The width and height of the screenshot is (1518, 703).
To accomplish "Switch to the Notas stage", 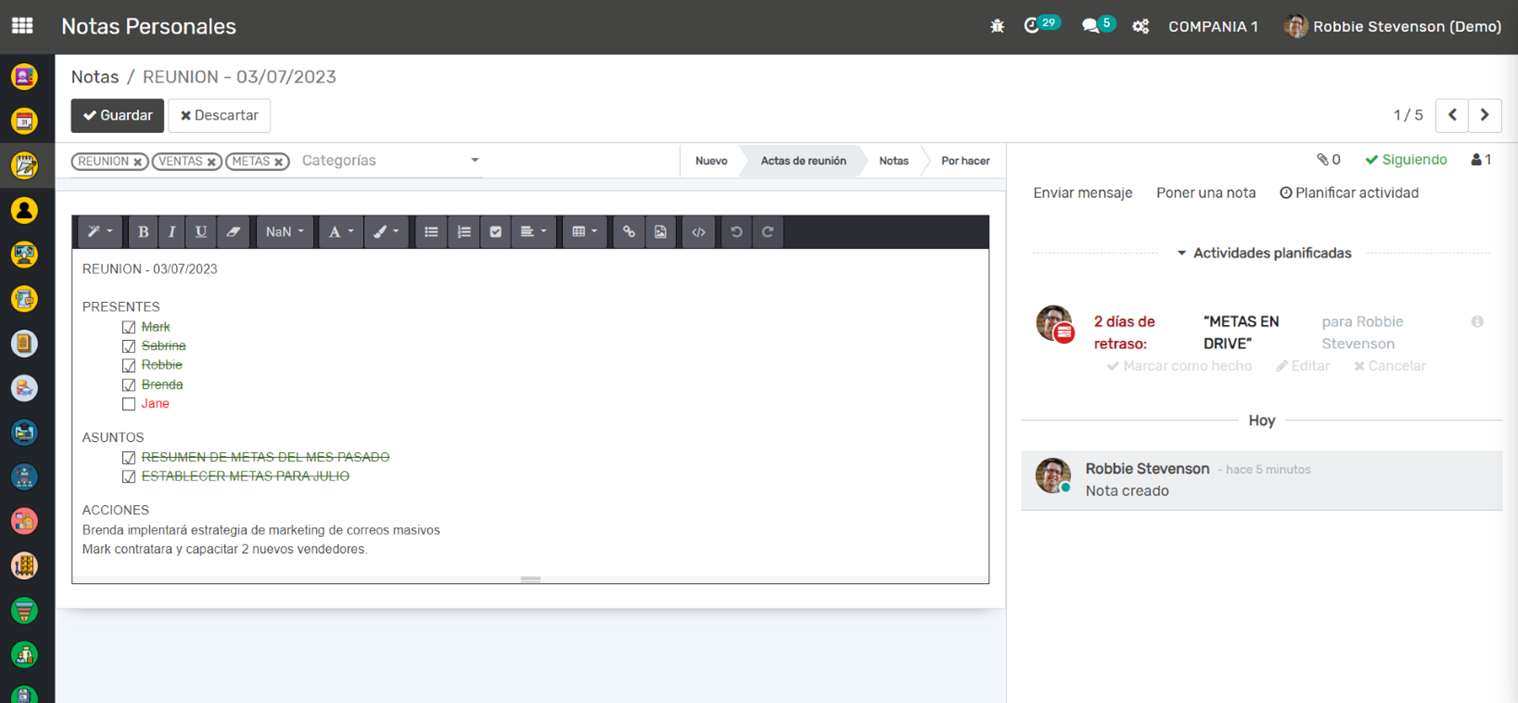I will (x=893, y=161).
